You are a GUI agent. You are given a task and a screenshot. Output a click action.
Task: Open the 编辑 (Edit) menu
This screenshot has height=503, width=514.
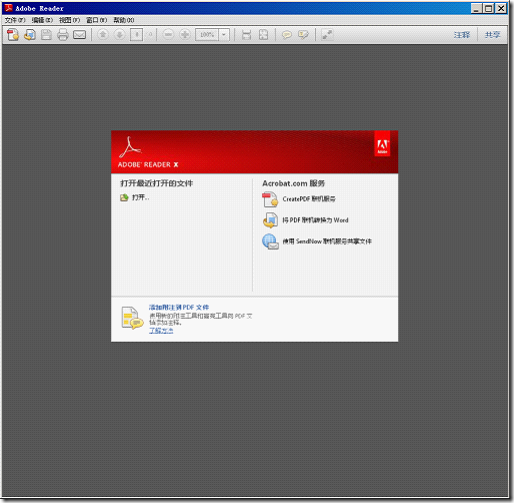point(42,20)
